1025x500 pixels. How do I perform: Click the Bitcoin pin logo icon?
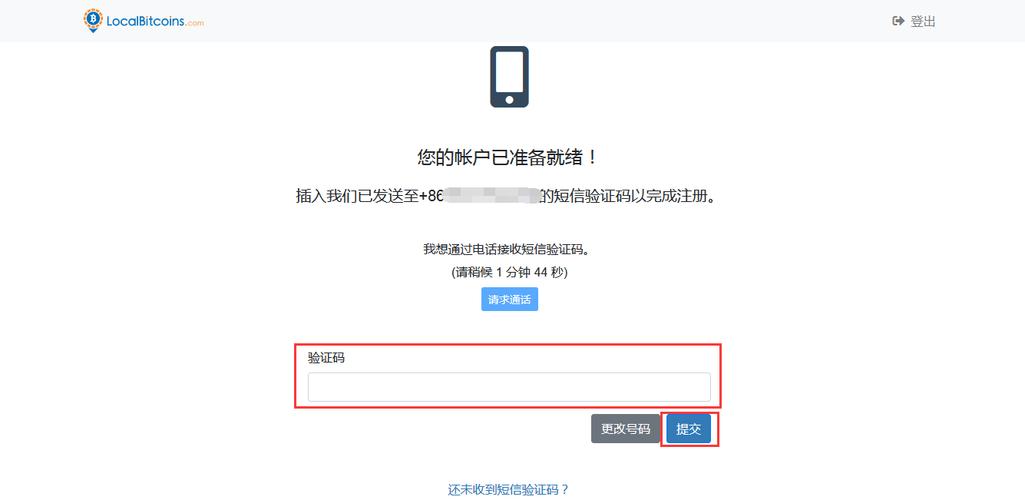[x=93, y=20]
